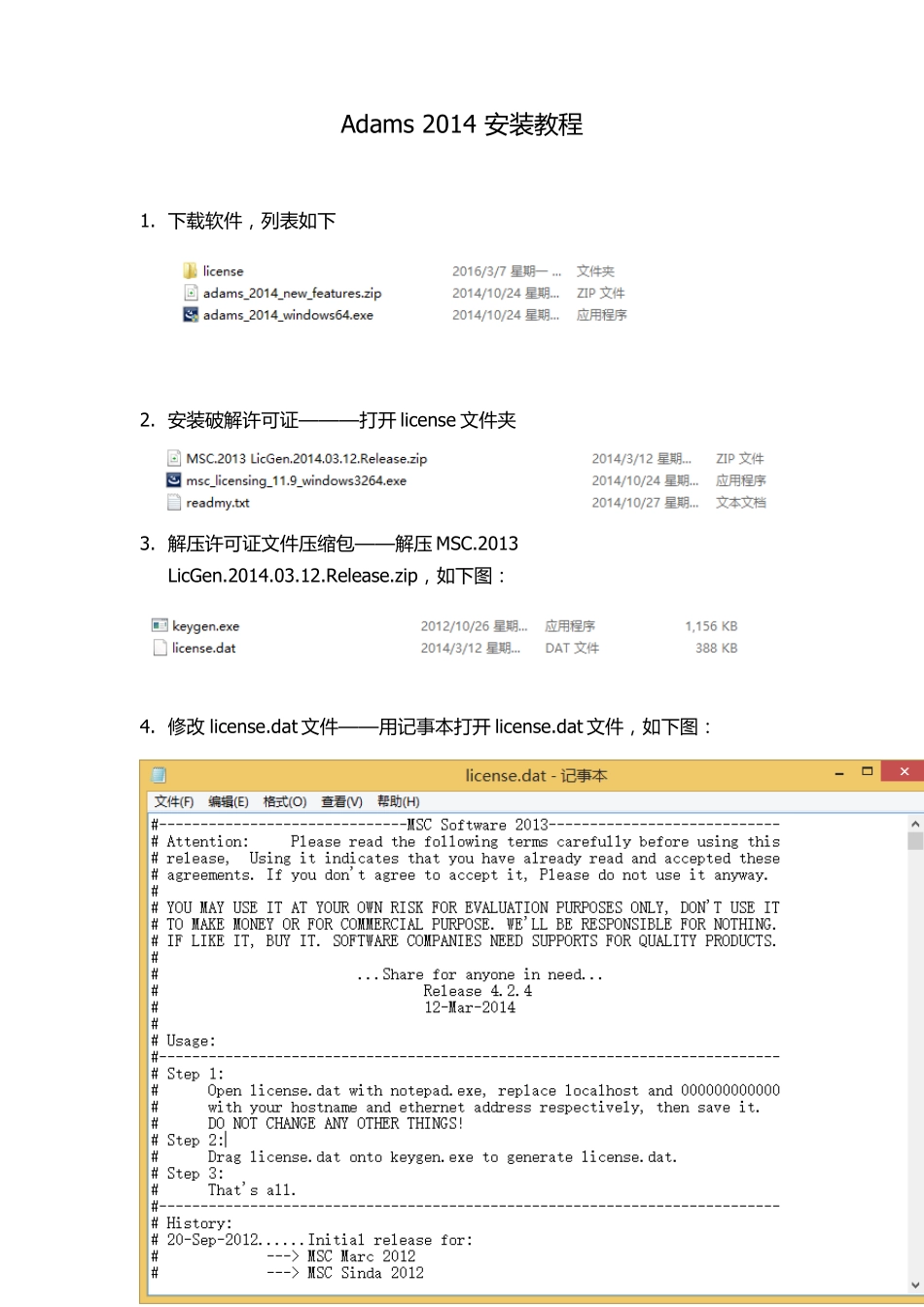This screenshot has height=1307, width=924.
Task: Click the MSC.2013 LicGen zip file icon
Action: (x=174, y=458)
